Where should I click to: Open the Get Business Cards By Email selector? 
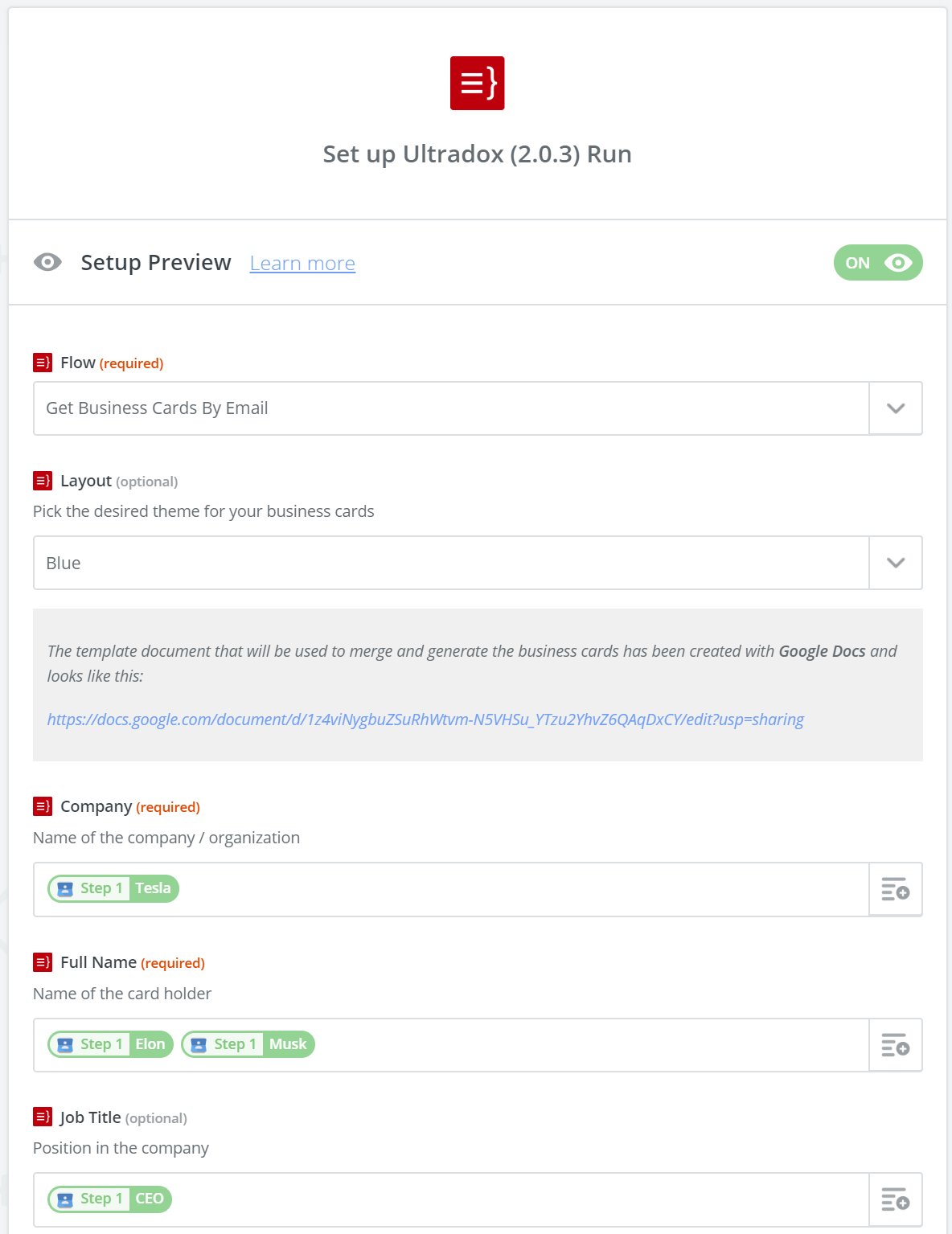pos(451,408)
